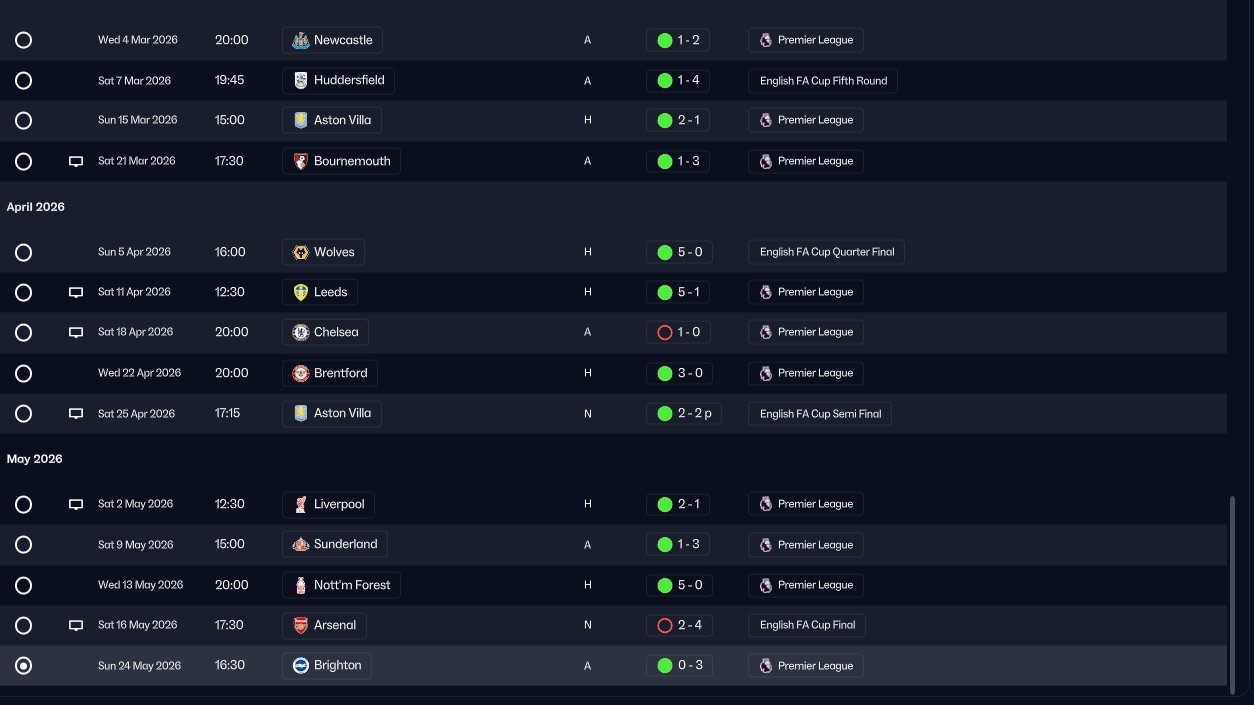Screen dimensions: 1254x705
Task: Click the Newcastle club crest icon
Action: pyautogui.click(x=300, y=40)
